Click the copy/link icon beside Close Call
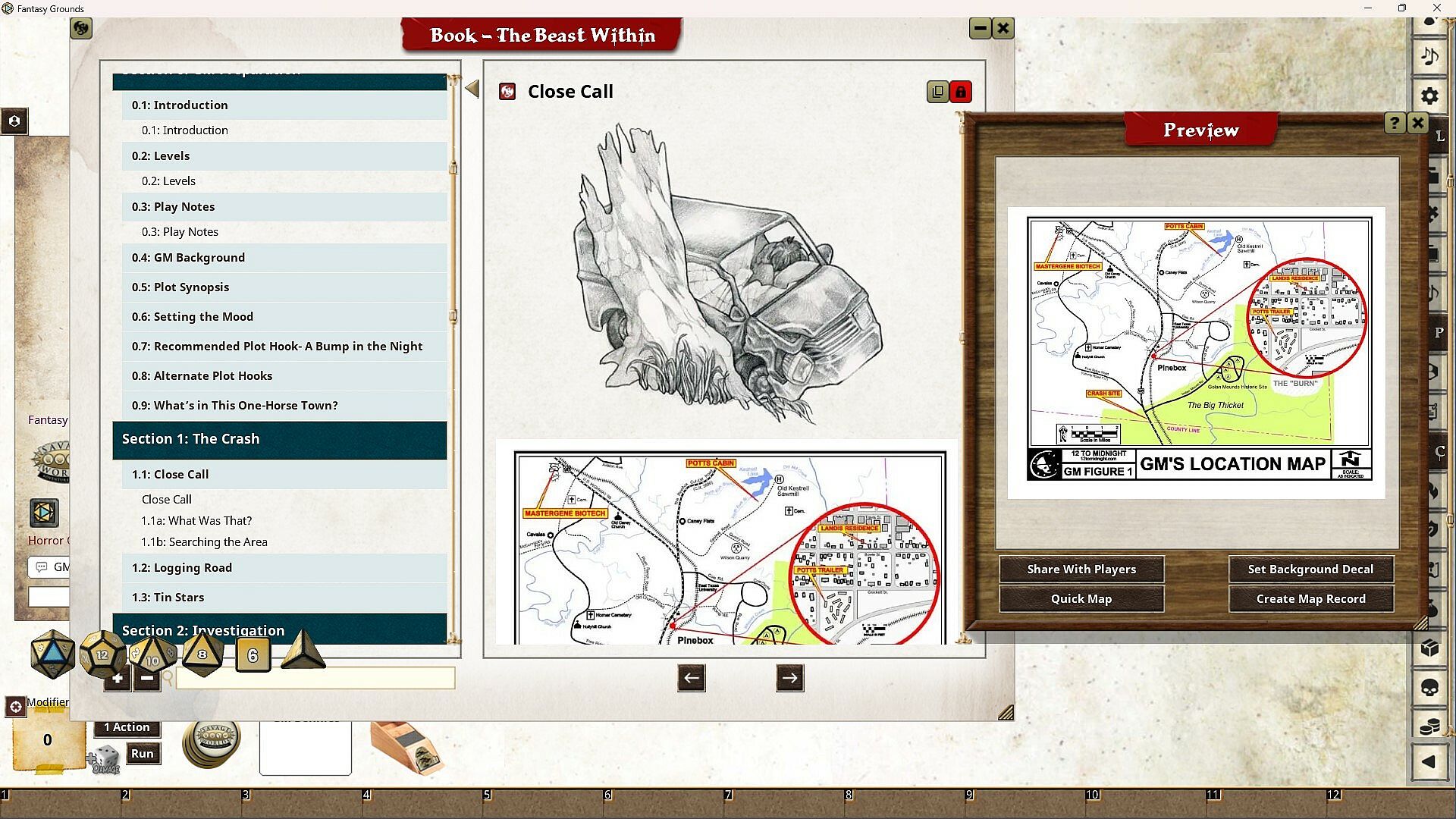 point(937,92)
